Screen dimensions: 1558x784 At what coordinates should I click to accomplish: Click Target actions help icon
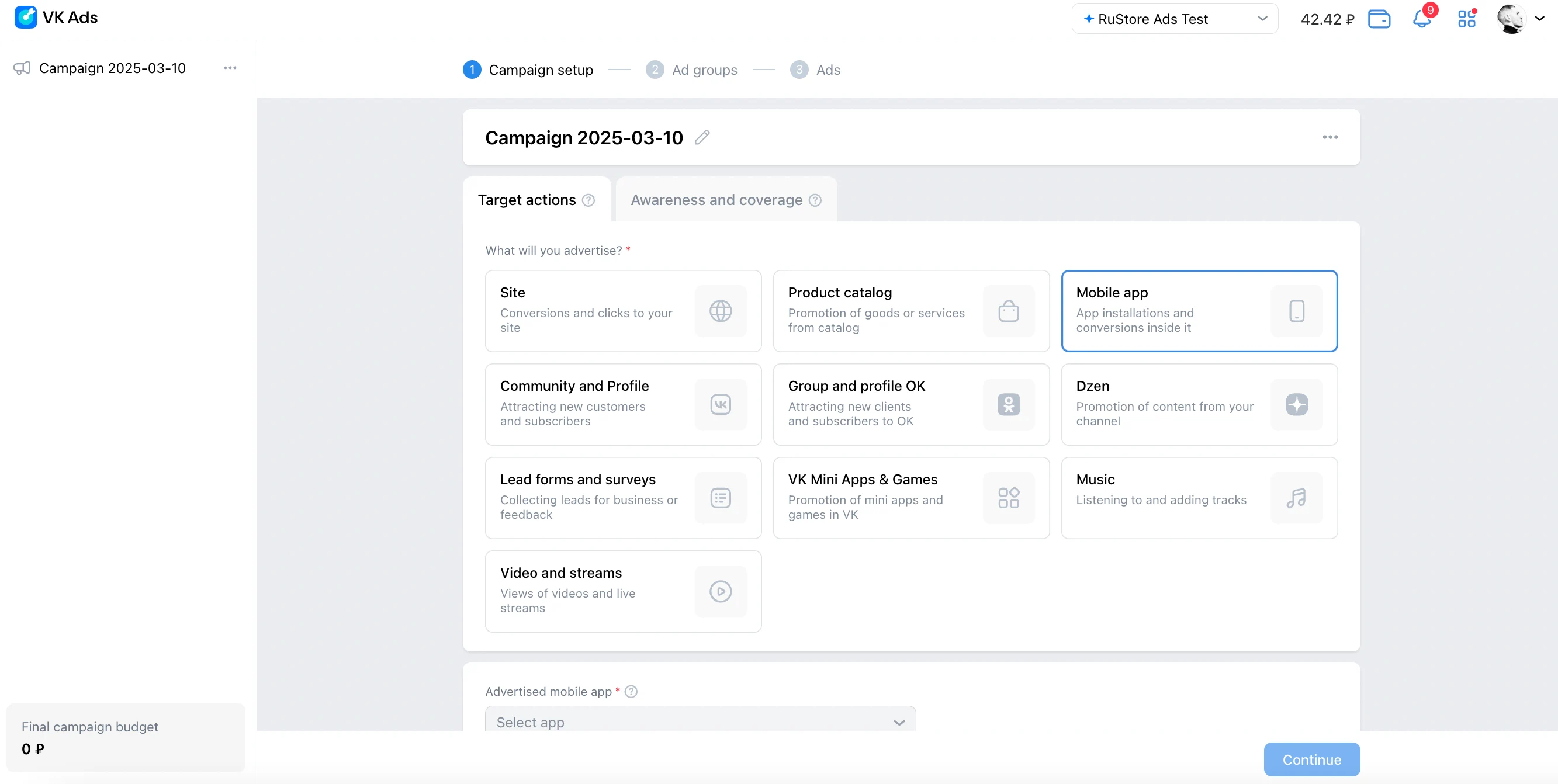(588, 200)
